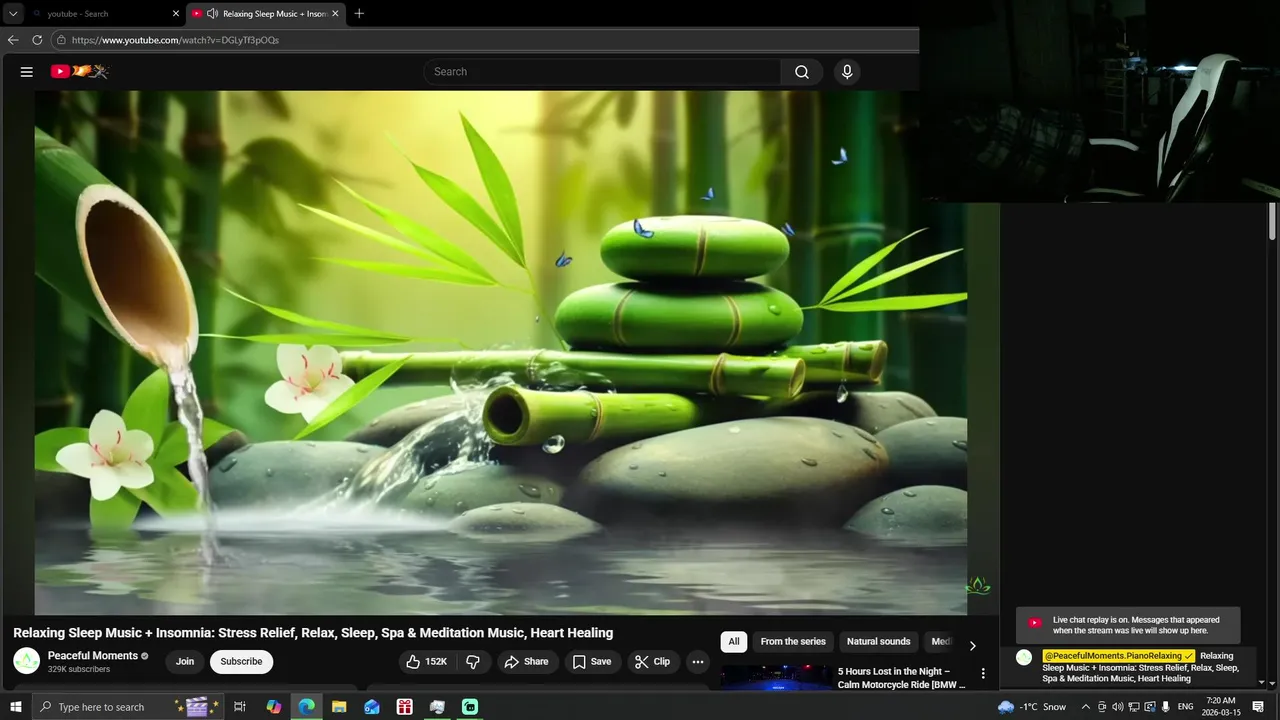Go to YouTube home via the logo
This screenshot has width=1280, height=720.
80,72
